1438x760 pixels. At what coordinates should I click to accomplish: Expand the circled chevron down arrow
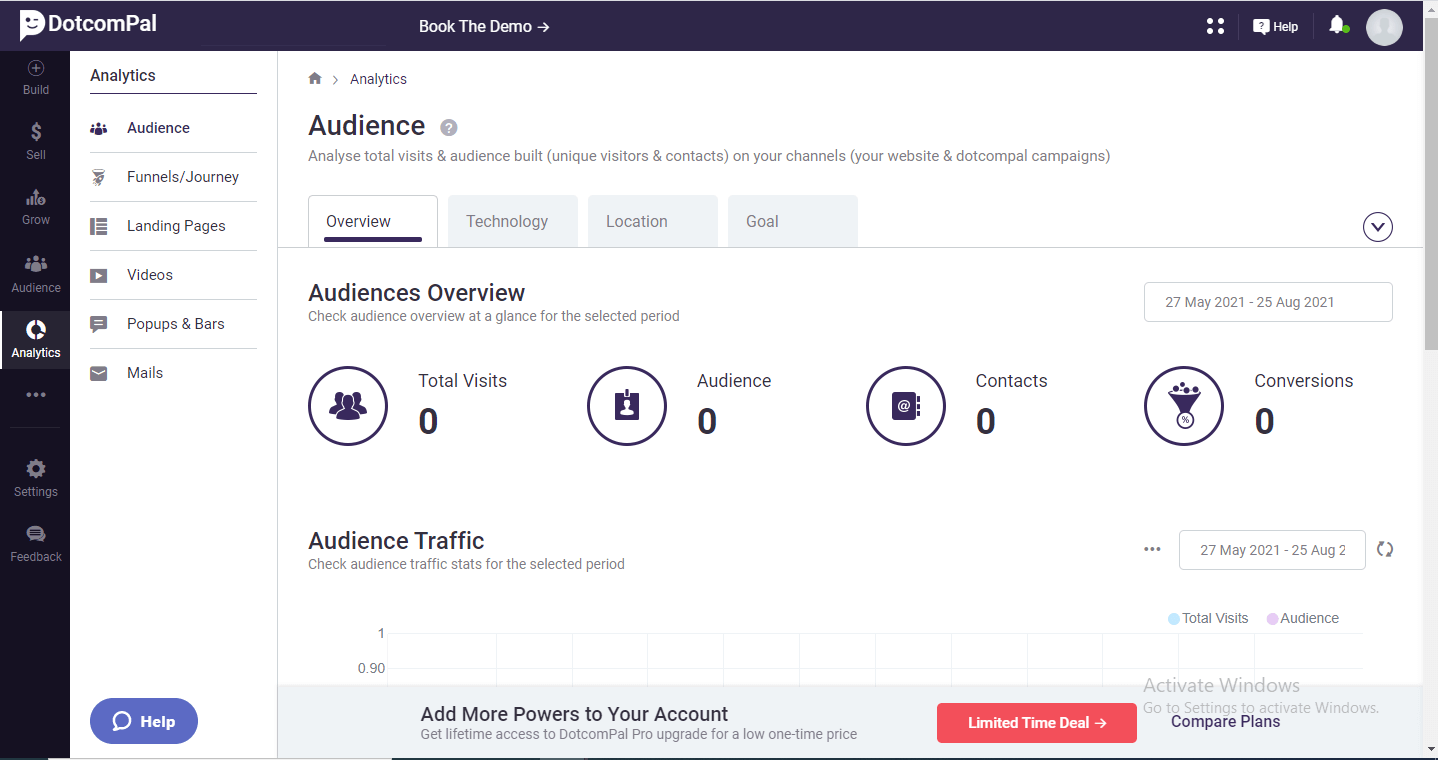(1377, 227)
